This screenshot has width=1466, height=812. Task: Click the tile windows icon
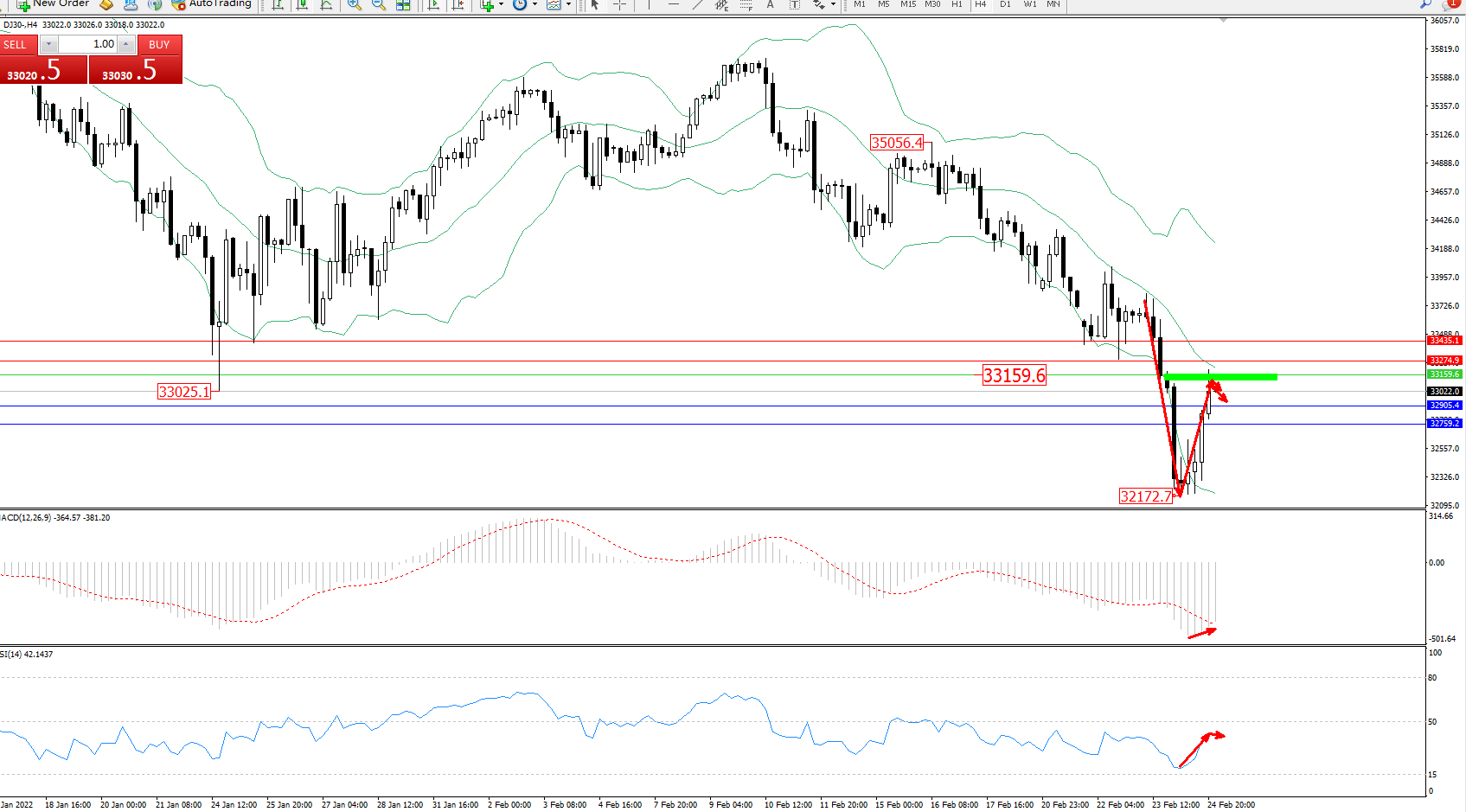click(x=403, y=5)
